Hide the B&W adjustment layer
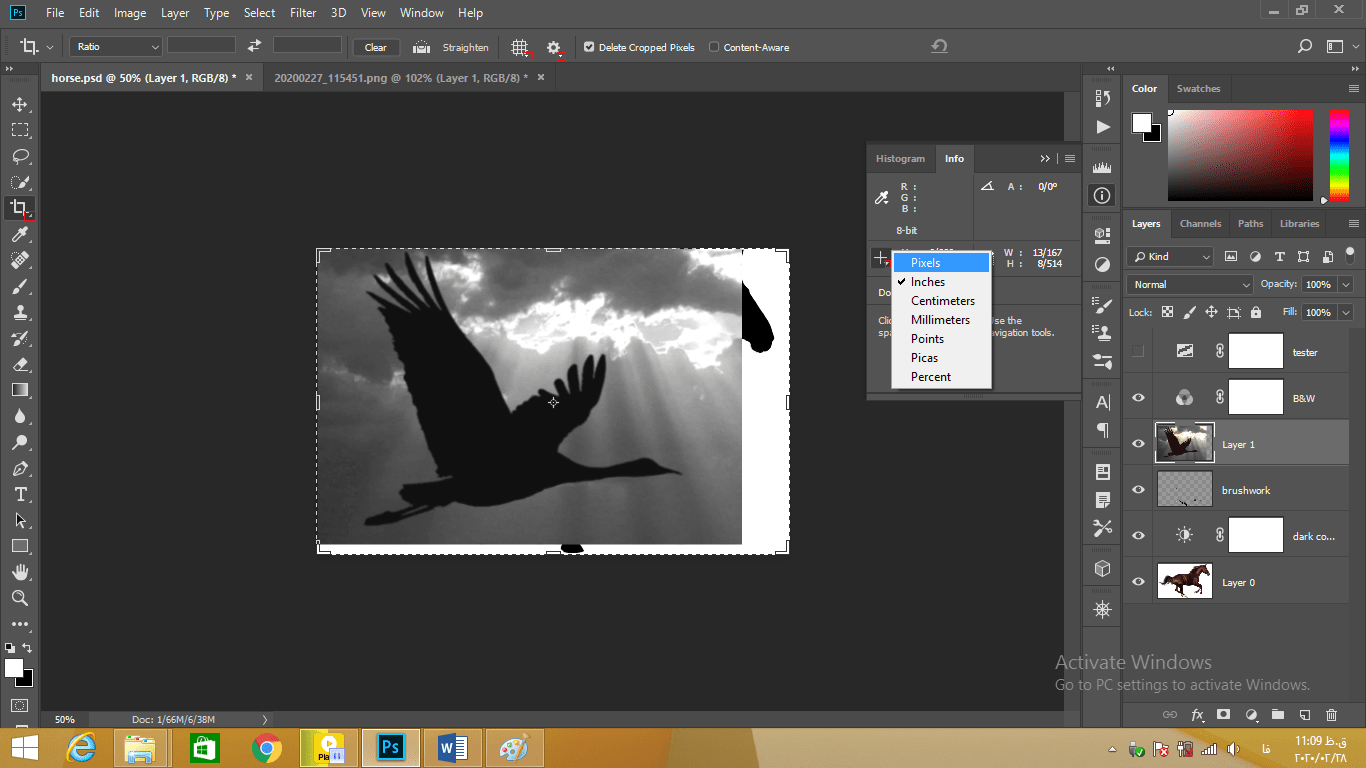The height and width of the screenshot is (768, 1366). tap(1138, 397)
